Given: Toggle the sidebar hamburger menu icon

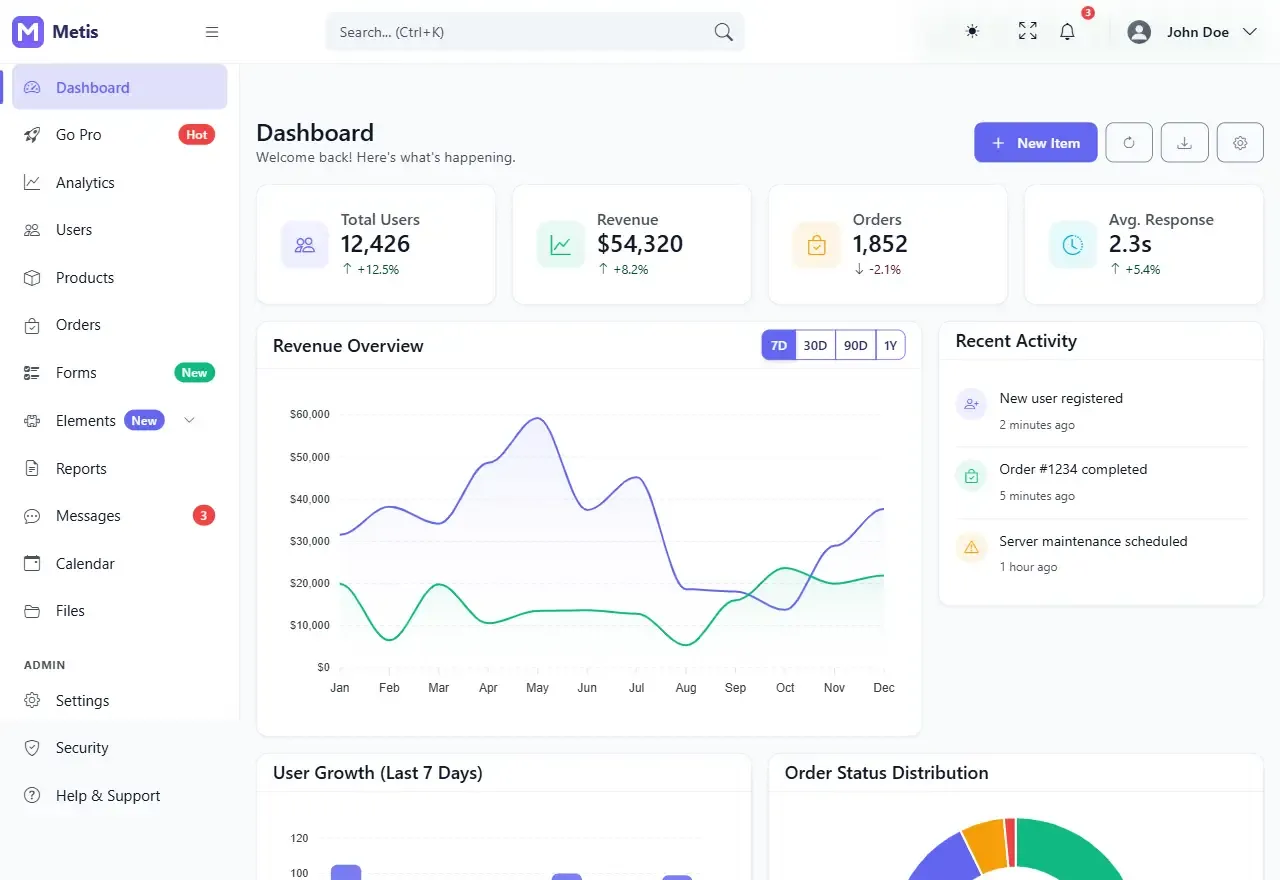Looking at the screenshot, I should tap(212, 32).
